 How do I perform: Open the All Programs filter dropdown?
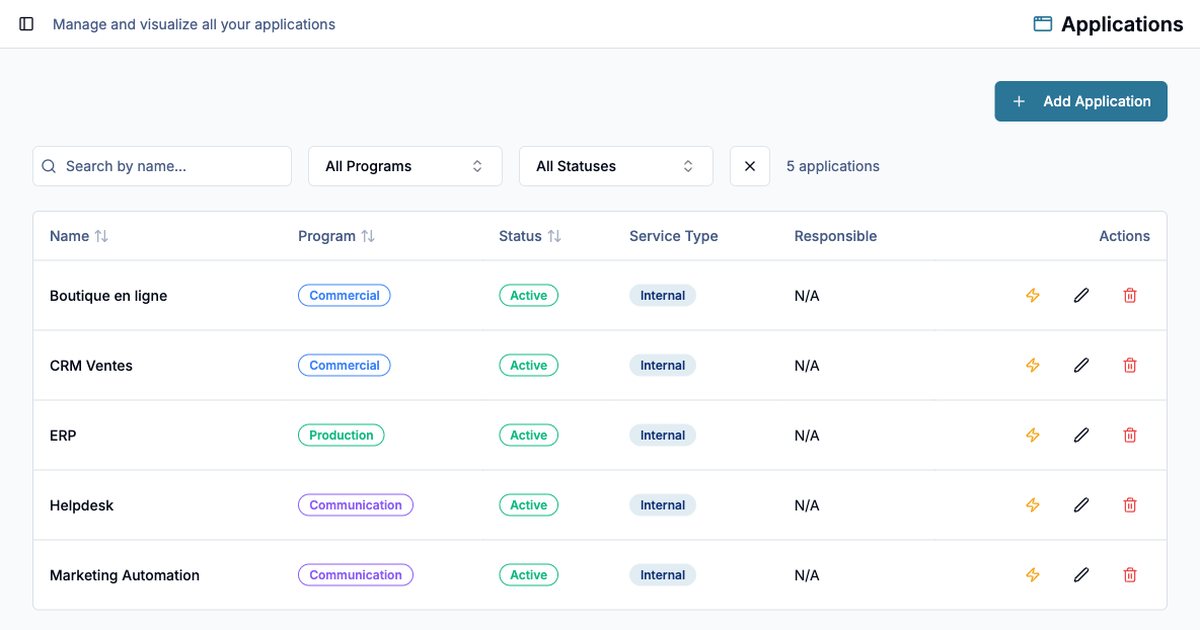[x=405, y=166]
